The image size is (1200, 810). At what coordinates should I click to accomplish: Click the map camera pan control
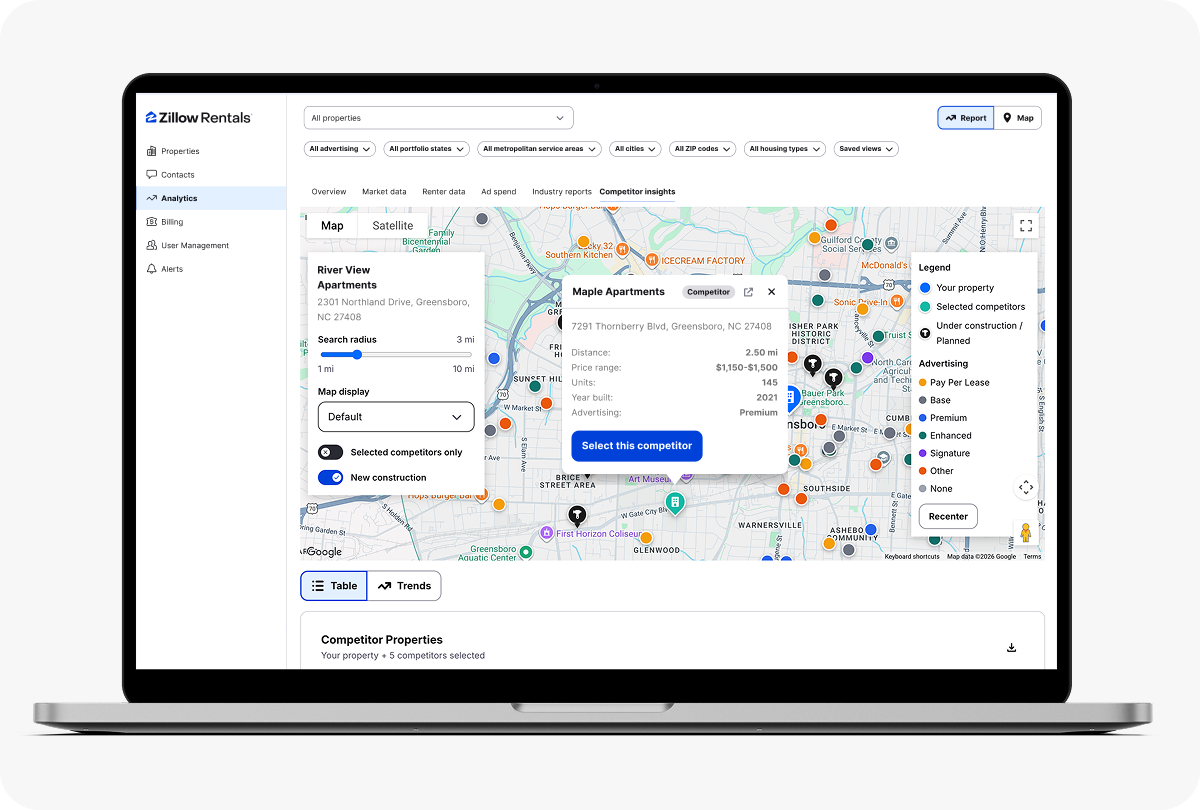[x=1025, y=487]
